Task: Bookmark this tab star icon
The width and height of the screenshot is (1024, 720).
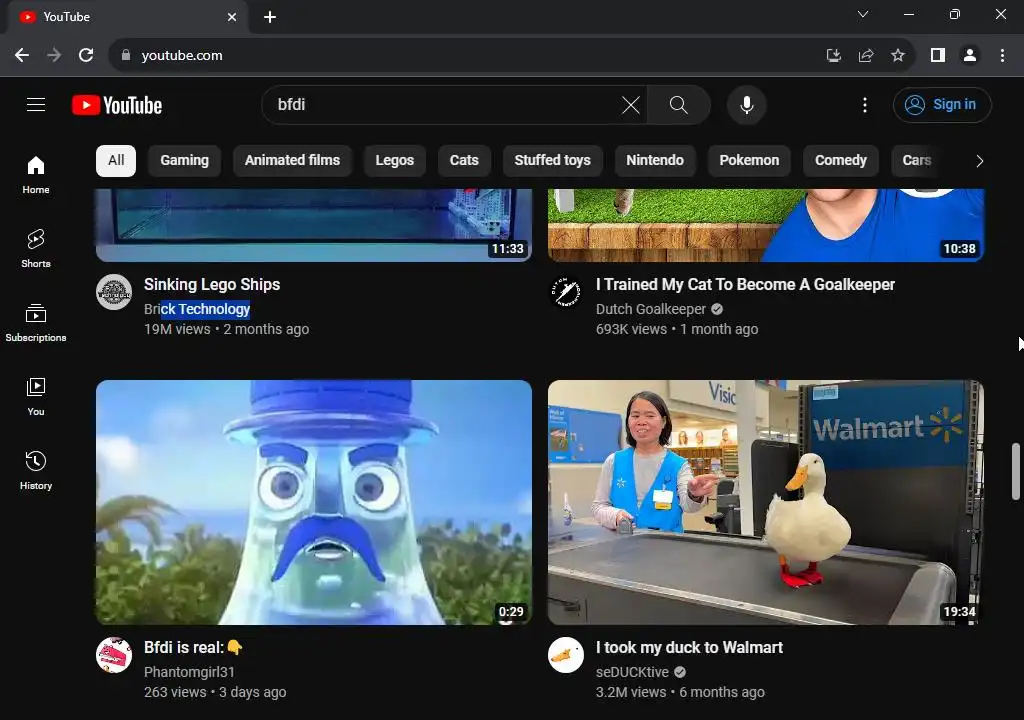Action: tap(898, 56)
